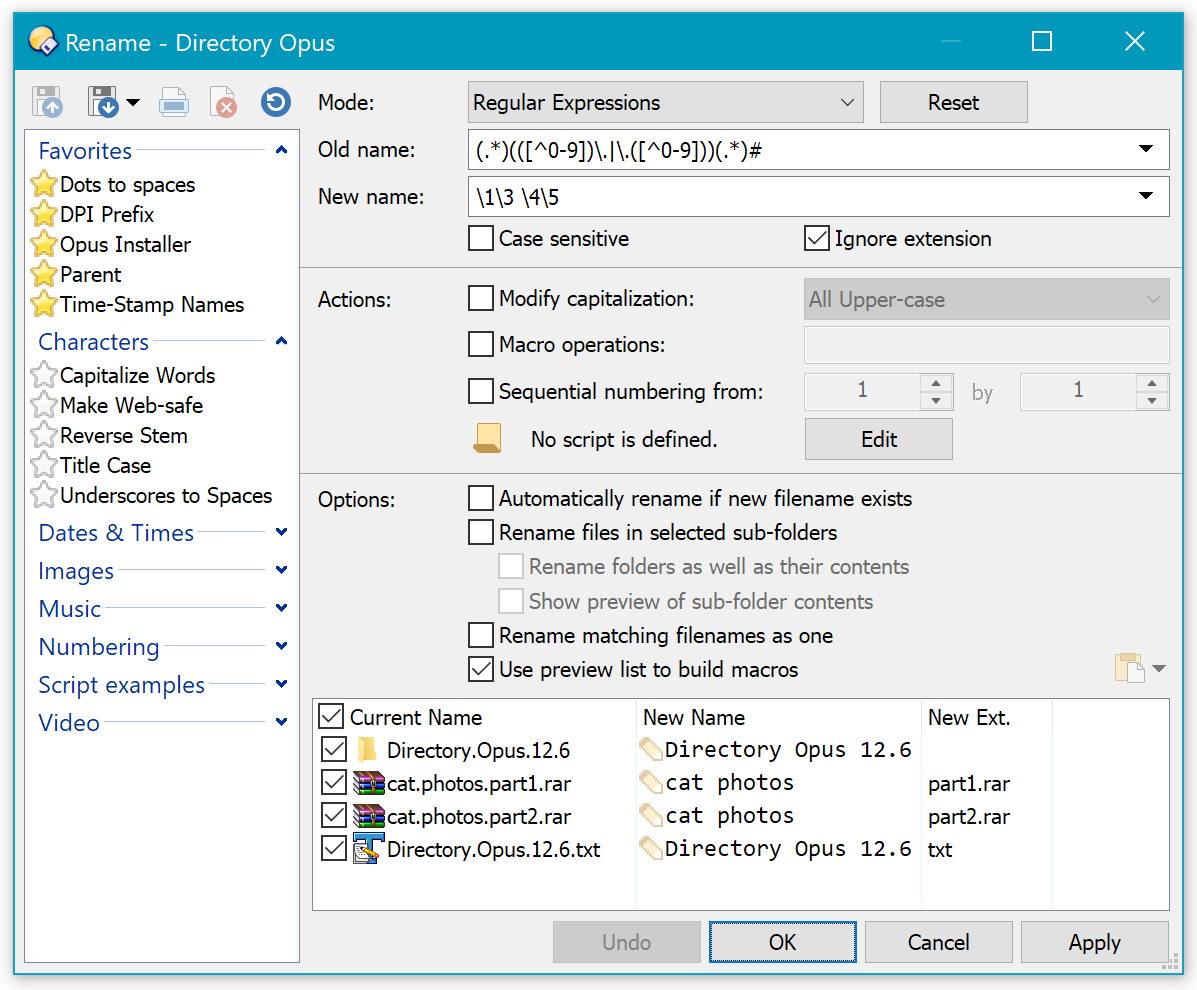Click the star icon beside DPI Prefix
Image resolution: width=1197 pixels, height=990 pixels.
pyautogui.click(x=44, y=214)
